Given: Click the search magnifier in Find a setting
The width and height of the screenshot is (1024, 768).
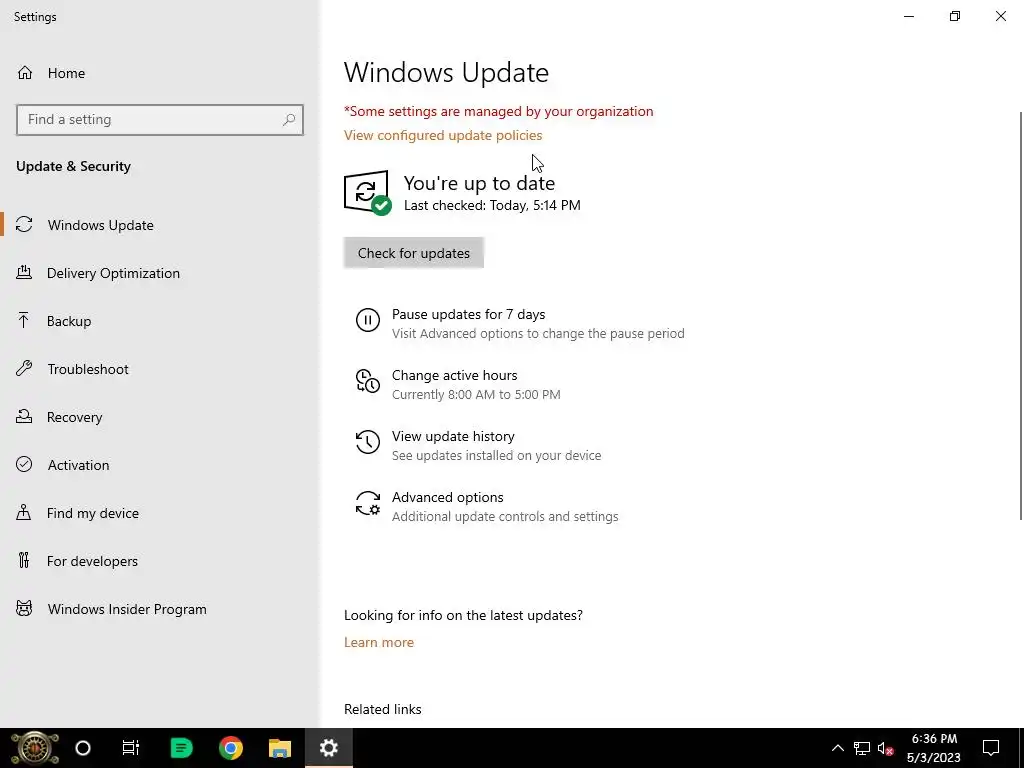Looking at the screenshot, I should coord(289,120).
